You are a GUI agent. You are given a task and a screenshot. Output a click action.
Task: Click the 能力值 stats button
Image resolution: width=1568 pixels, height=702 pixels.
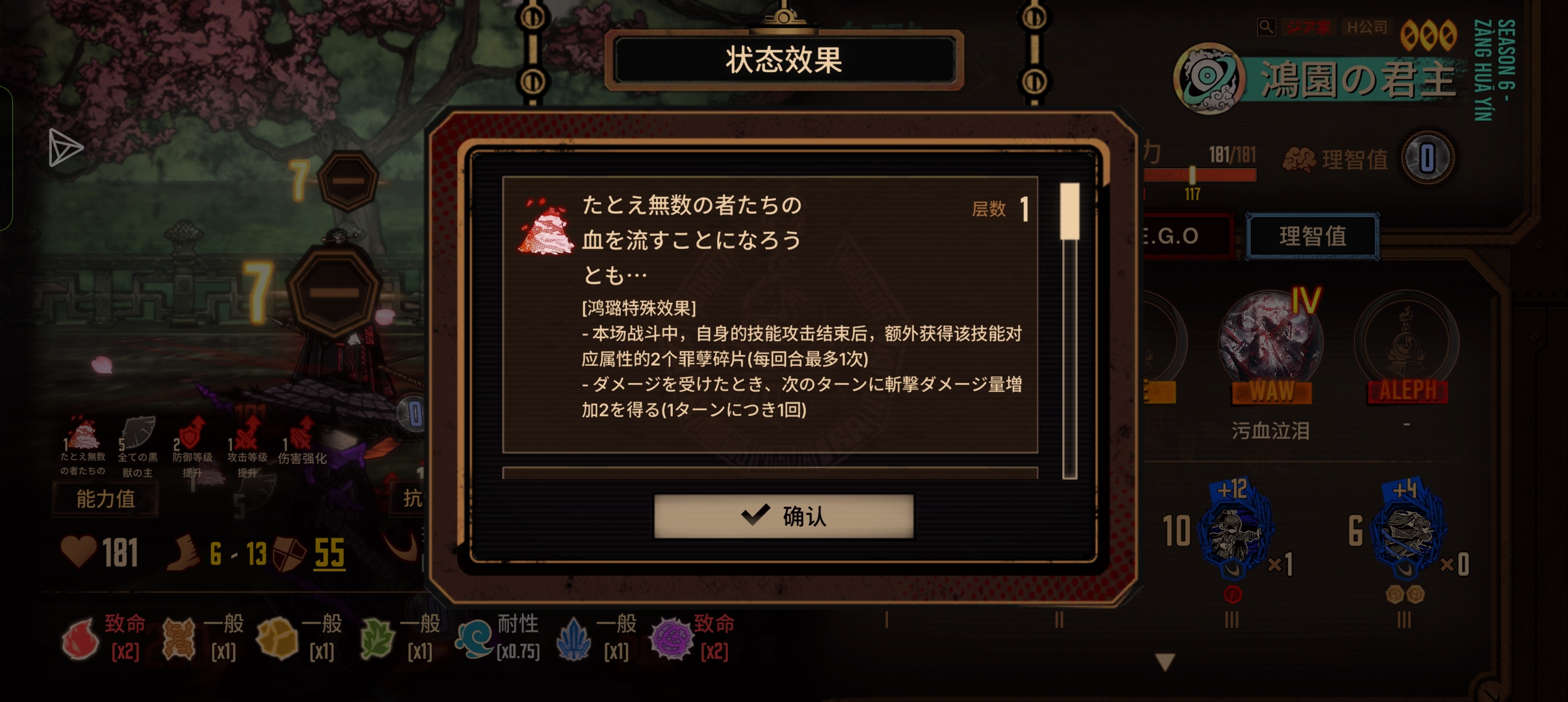tap(105, 499)
